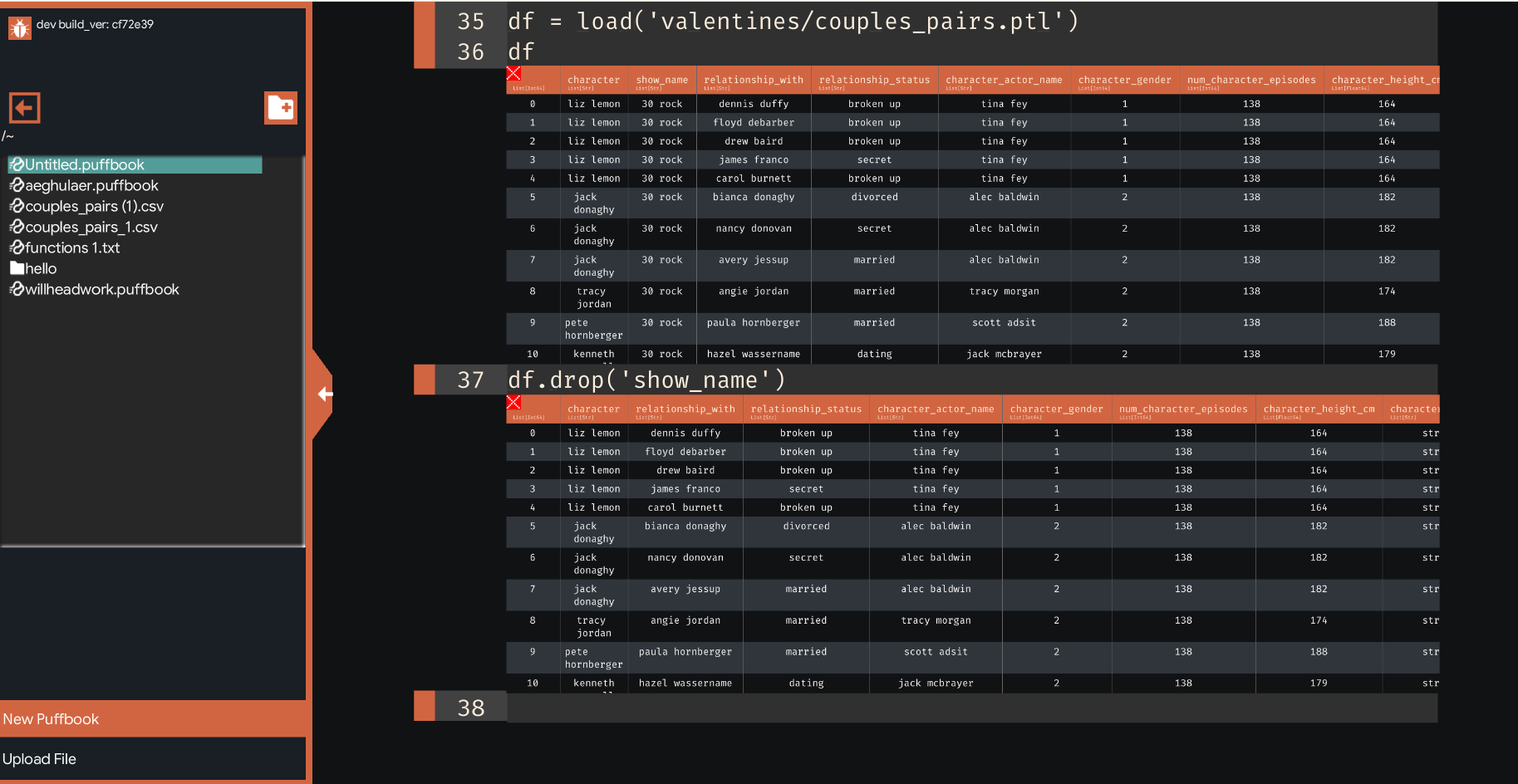Click 'james franco' cell in second table
This screenshot has width=1518, height=784.
[685, 489]
